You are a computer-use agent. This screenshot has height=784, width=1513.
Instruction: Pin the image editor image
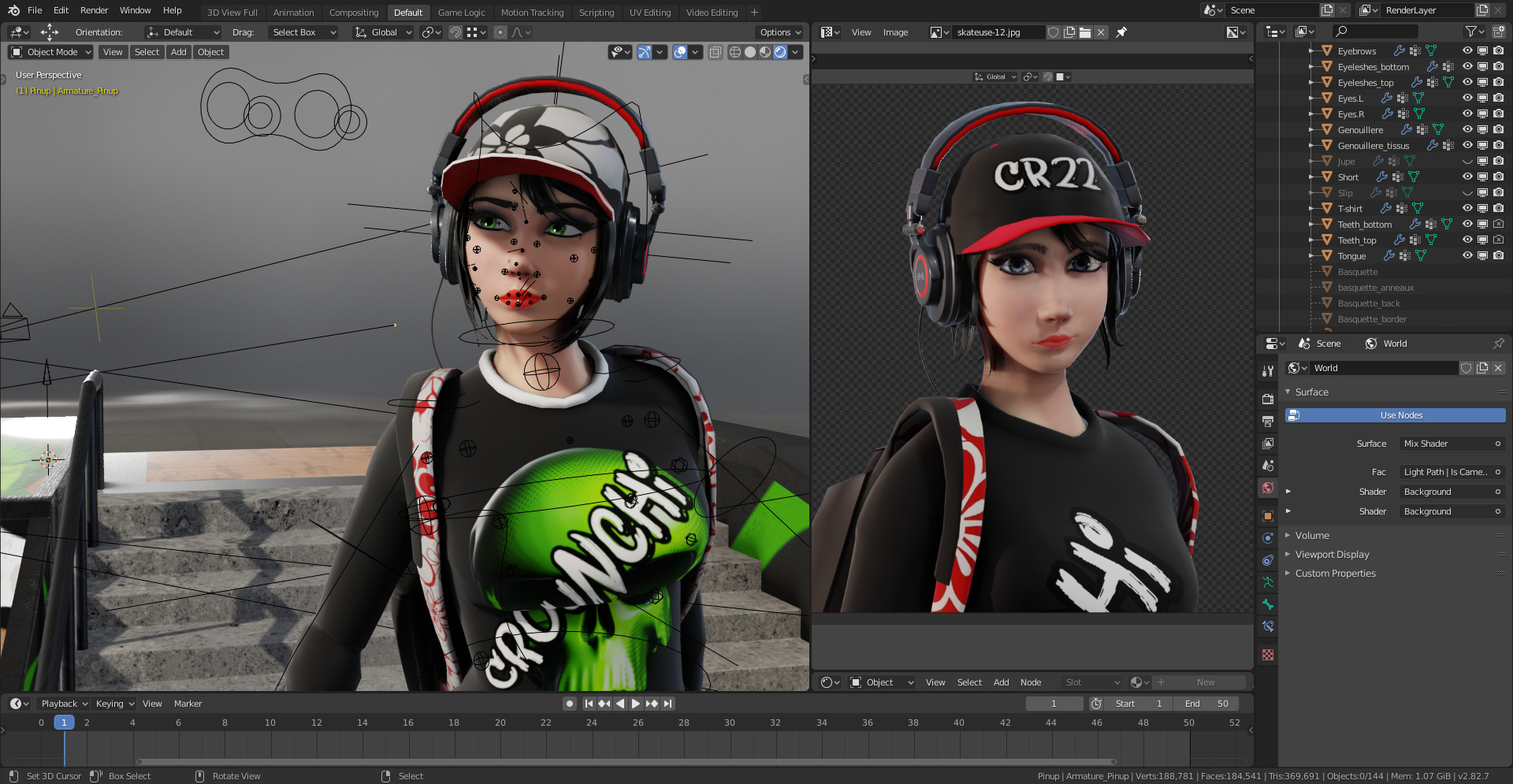(x=1121, y=32)
